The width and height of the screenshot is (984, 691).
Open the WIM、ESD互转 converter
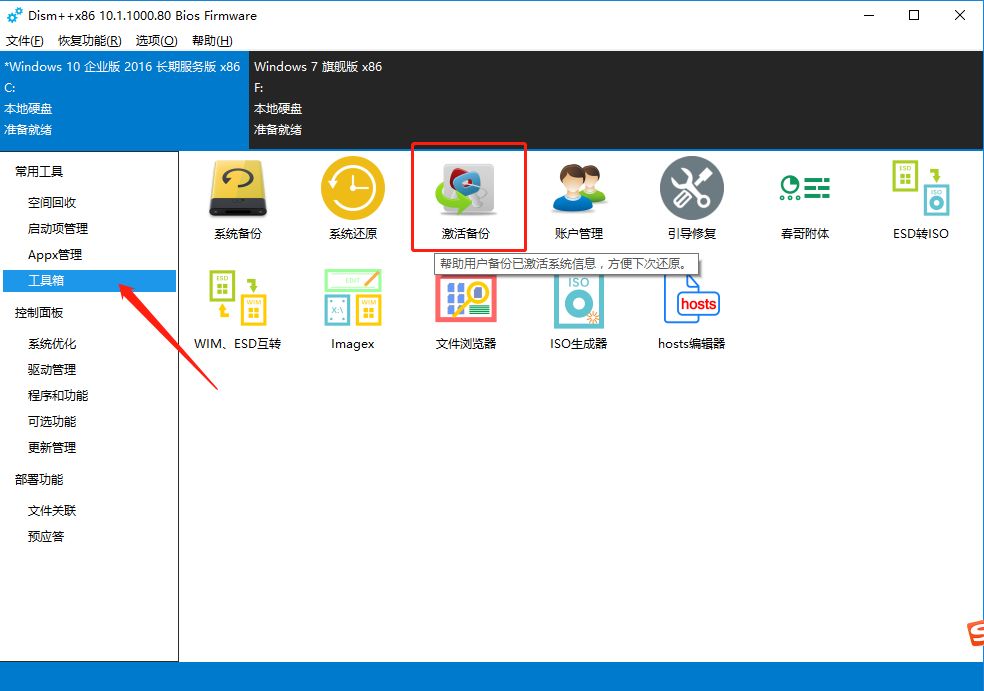pos(237,309)
